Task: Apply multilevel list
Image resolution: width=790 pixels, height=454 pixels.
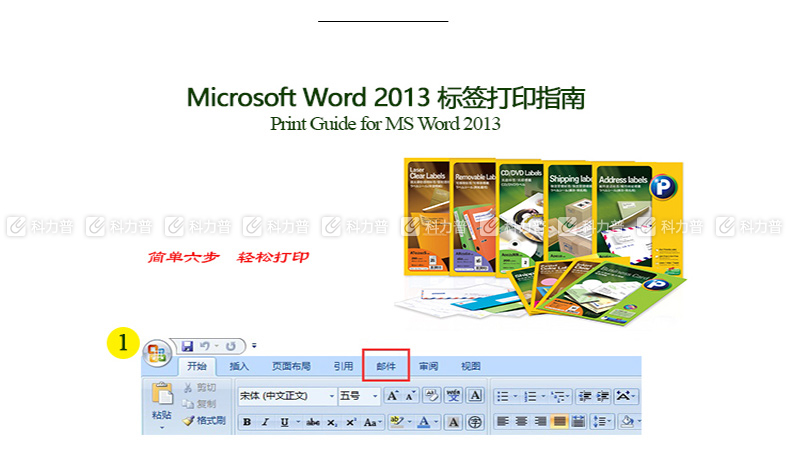Action: [560, 397]
